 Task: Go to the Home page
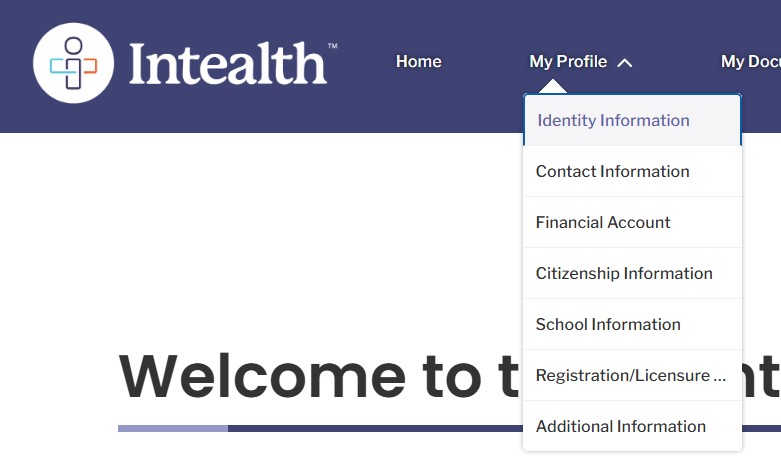[x=418, y=62]
